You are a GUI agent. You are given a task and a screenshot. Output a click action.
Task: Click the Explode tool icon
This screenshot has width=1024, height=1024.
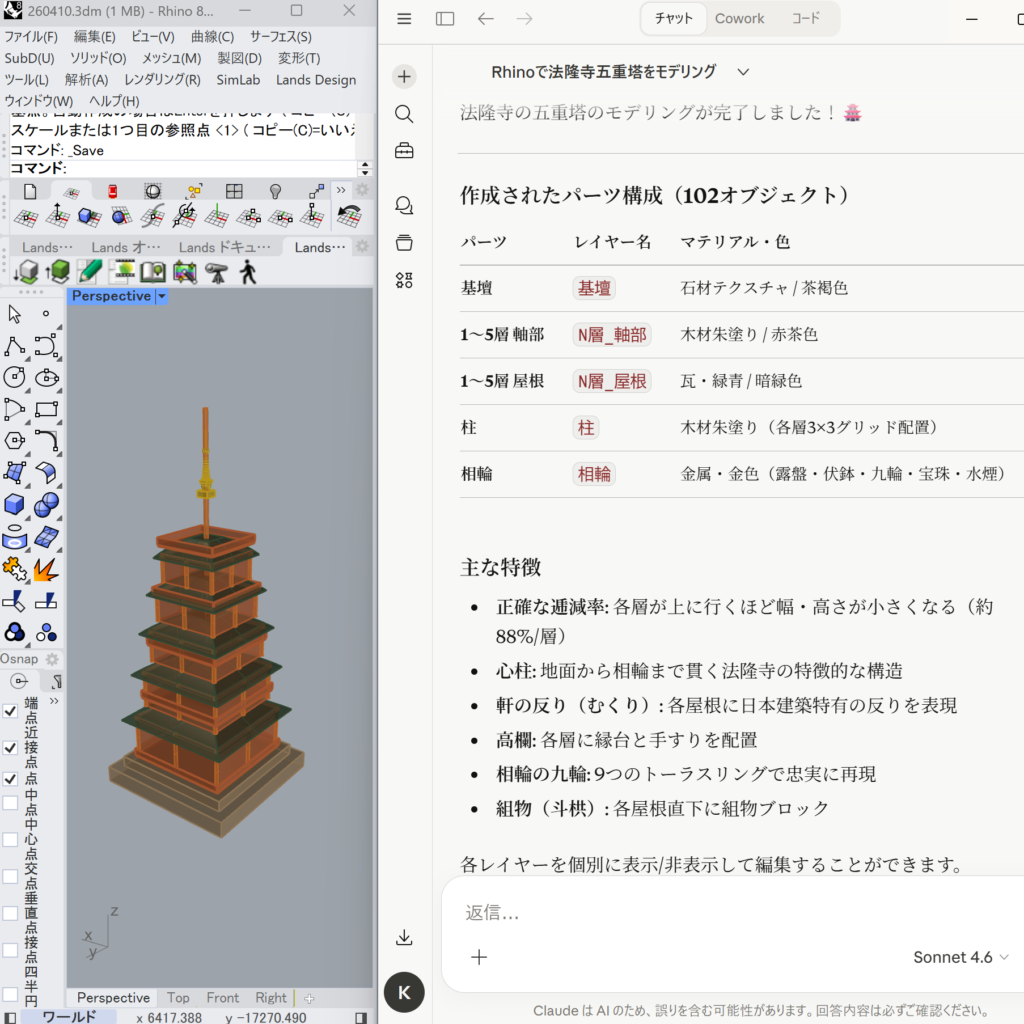46,569
